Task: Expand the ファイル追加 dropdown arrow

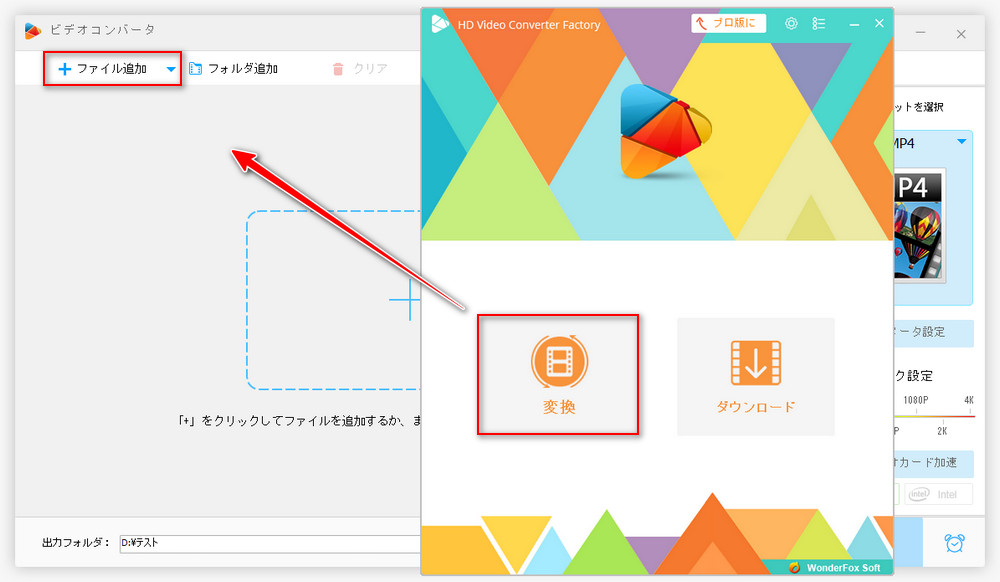Action: (171, 69)
